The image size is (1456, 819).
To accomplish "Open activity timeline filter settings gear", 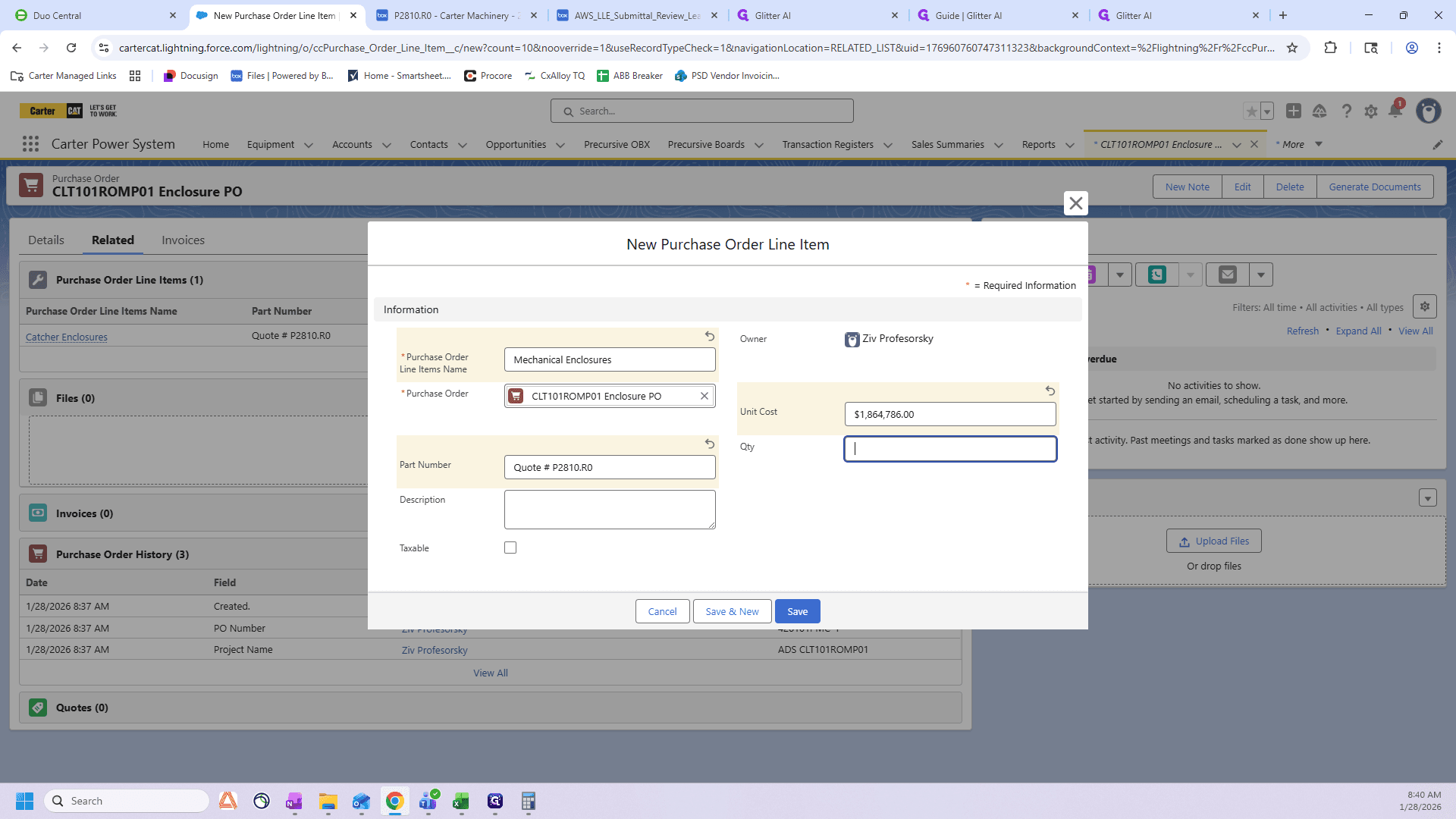I will (x=1425, y=306).
